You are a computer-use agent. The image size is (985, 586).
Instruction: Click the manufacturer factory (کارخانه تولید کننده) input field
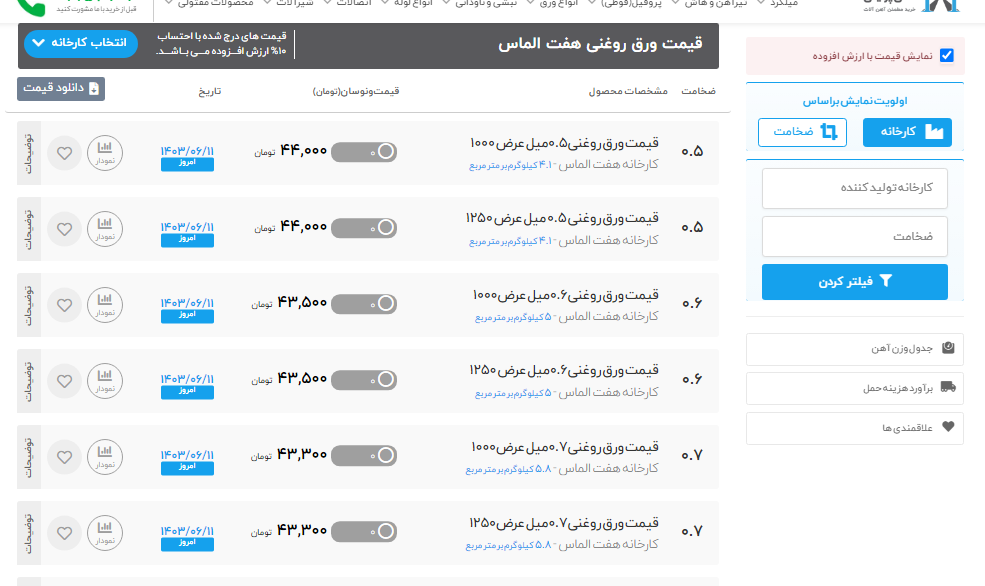854,188
